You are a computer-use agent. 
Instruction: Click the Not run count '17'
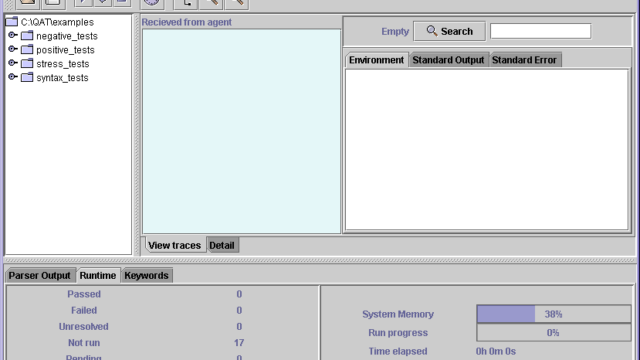(x=239, y=343)
